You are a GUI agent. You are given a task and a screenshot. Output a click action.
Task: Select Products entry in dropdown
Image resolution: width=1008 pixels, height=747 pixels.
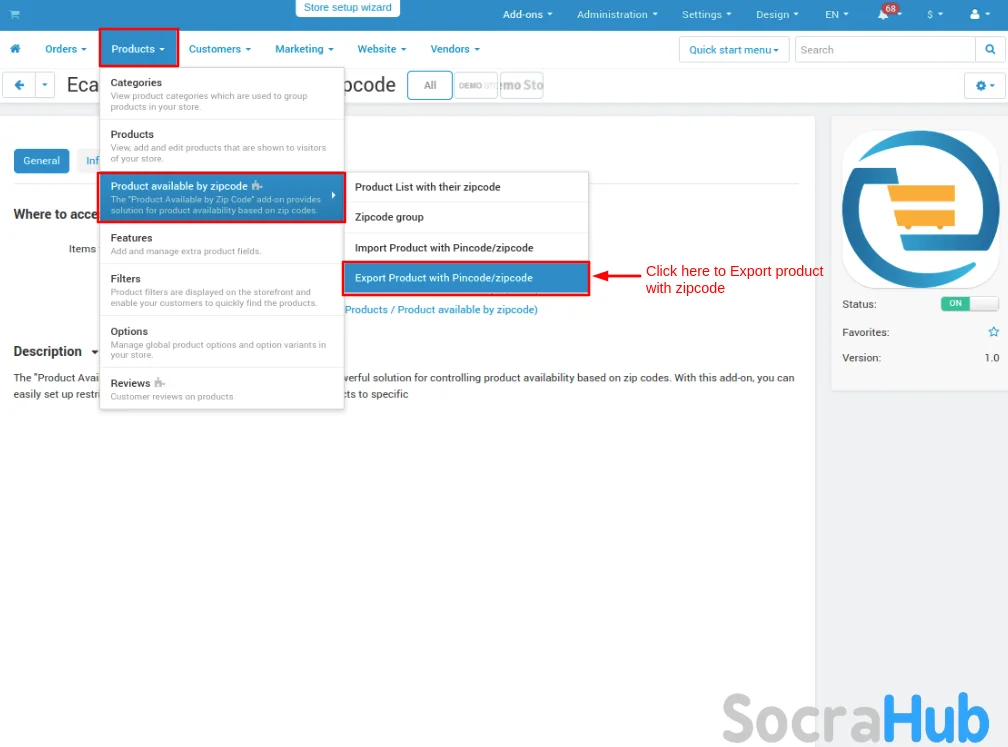click(222, 146)
